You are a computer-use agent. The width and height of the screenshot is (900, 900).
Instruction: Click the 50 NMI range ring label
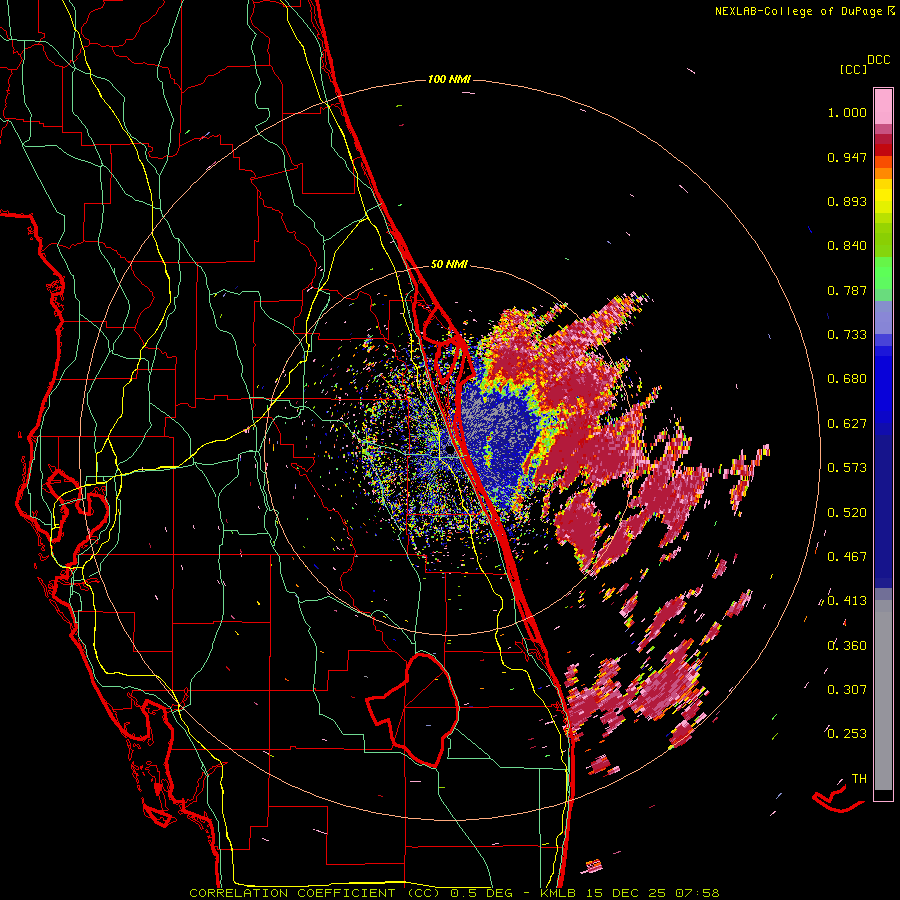(x=449, y=264)
